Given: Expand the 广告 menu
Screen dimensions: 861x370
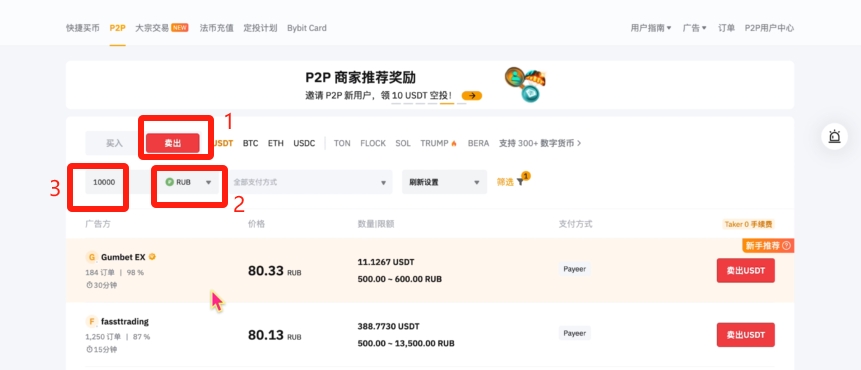Looking at the screenshot, I should tap(694, 28).
